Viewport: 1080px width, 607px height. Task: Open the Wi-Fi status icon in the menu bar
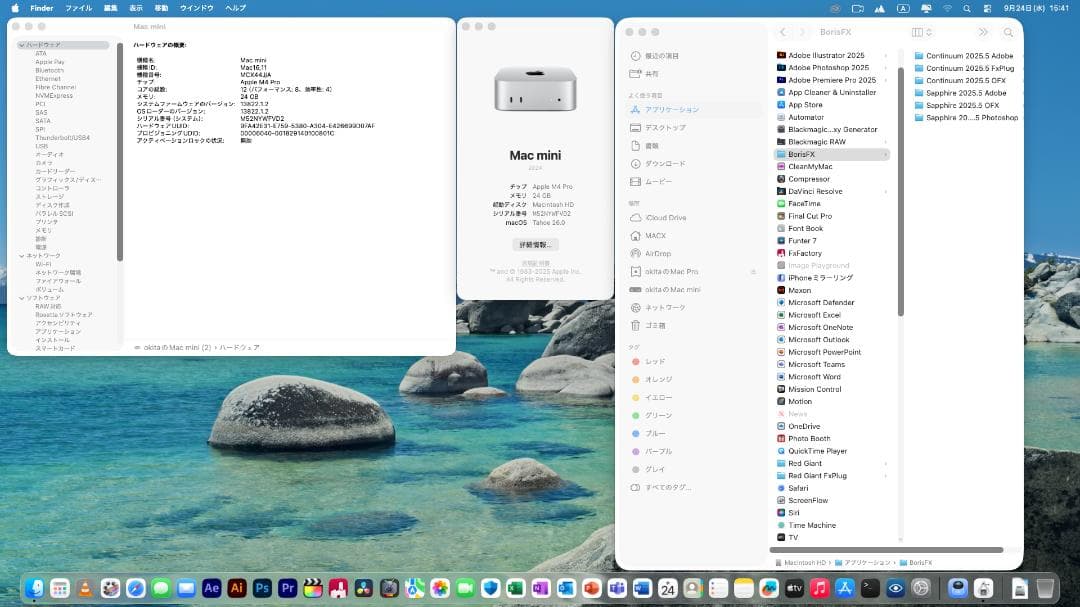[947, 8]
